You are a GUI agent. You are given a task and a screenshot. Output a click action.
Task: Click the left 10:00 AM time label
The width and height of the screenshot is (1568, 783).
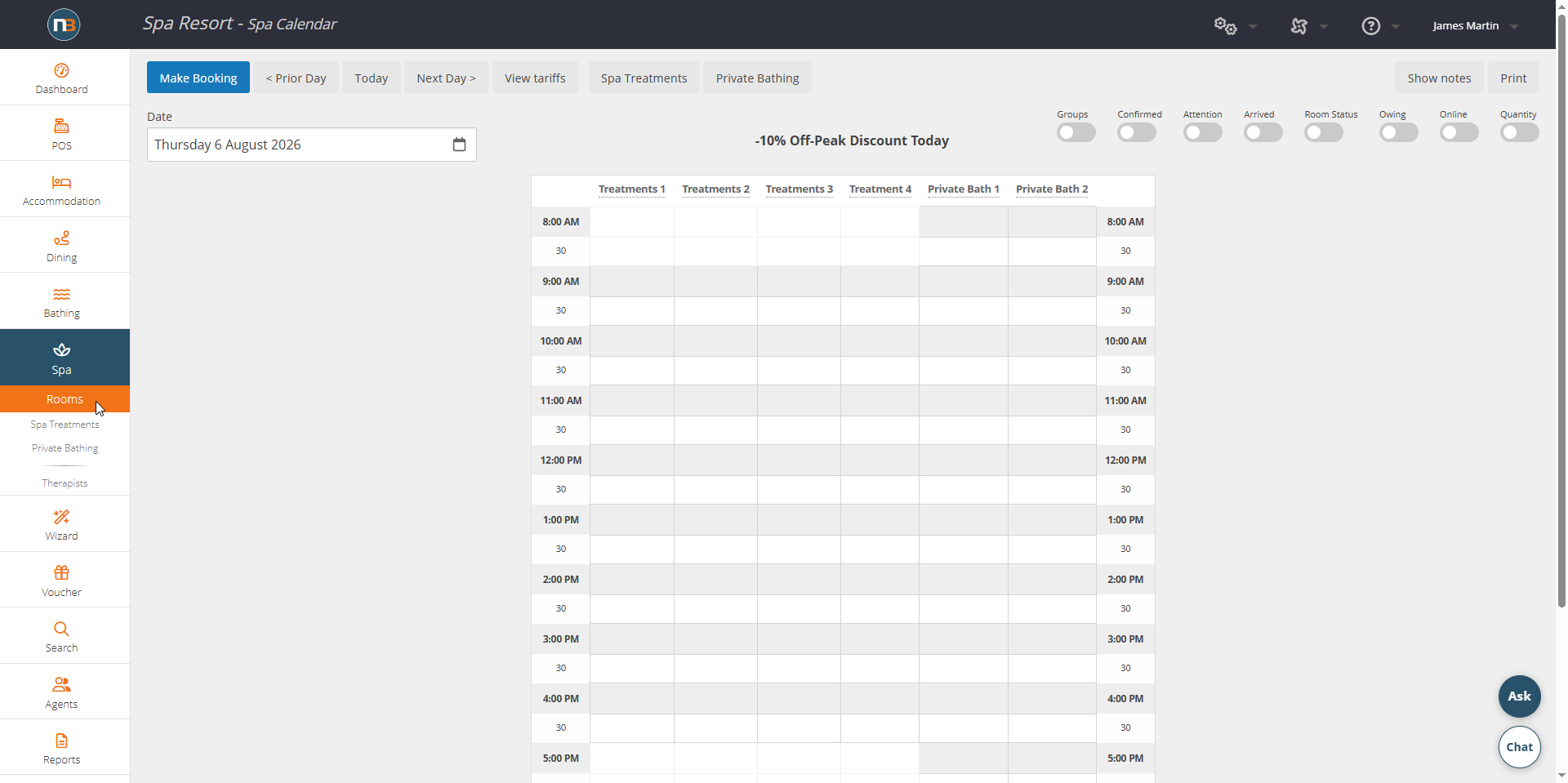point(560,341)
